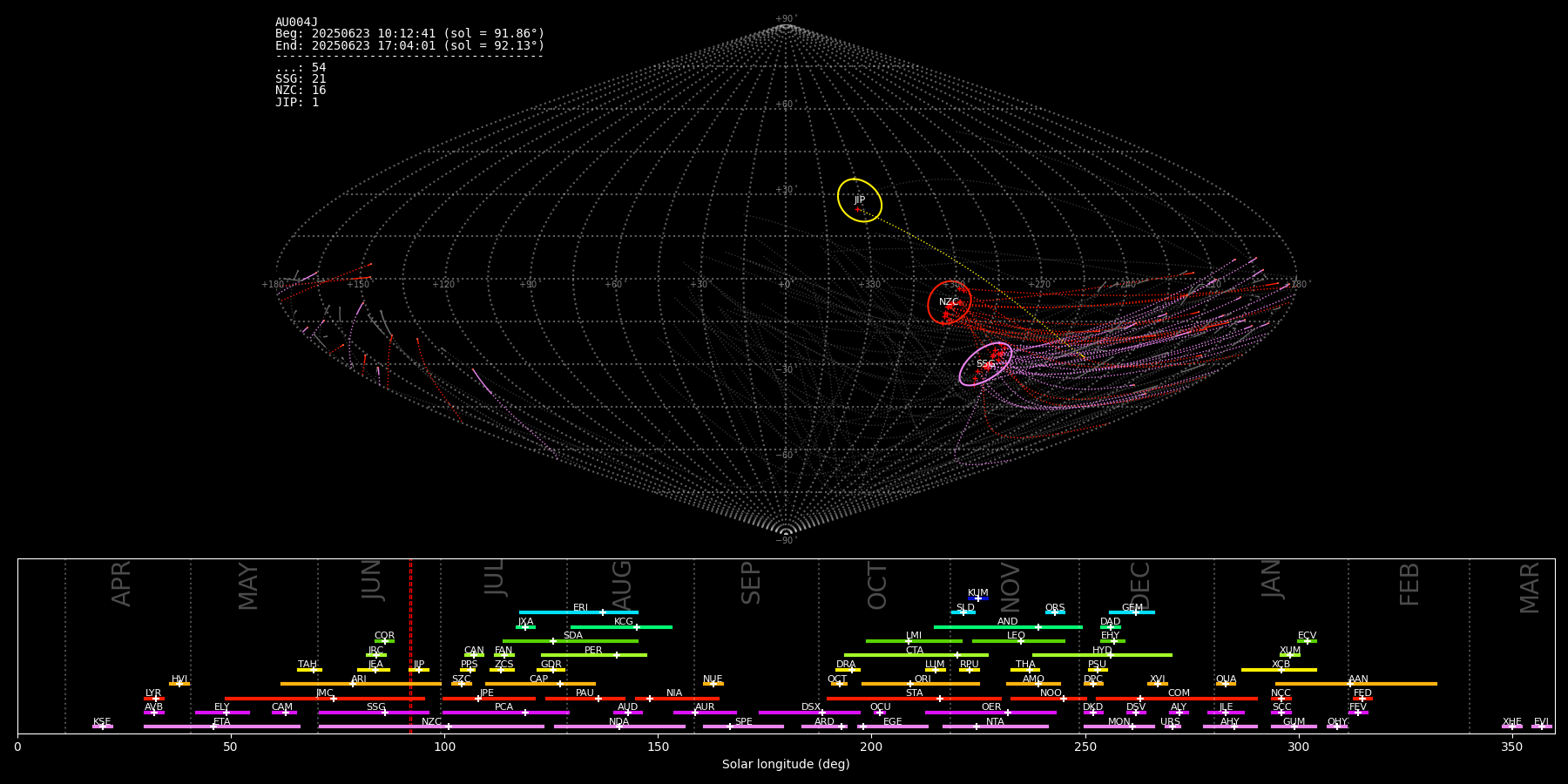Select the NTA shower bar in timeline
The width and height of the screenshot is (1568, 784).
coord(995,727)
